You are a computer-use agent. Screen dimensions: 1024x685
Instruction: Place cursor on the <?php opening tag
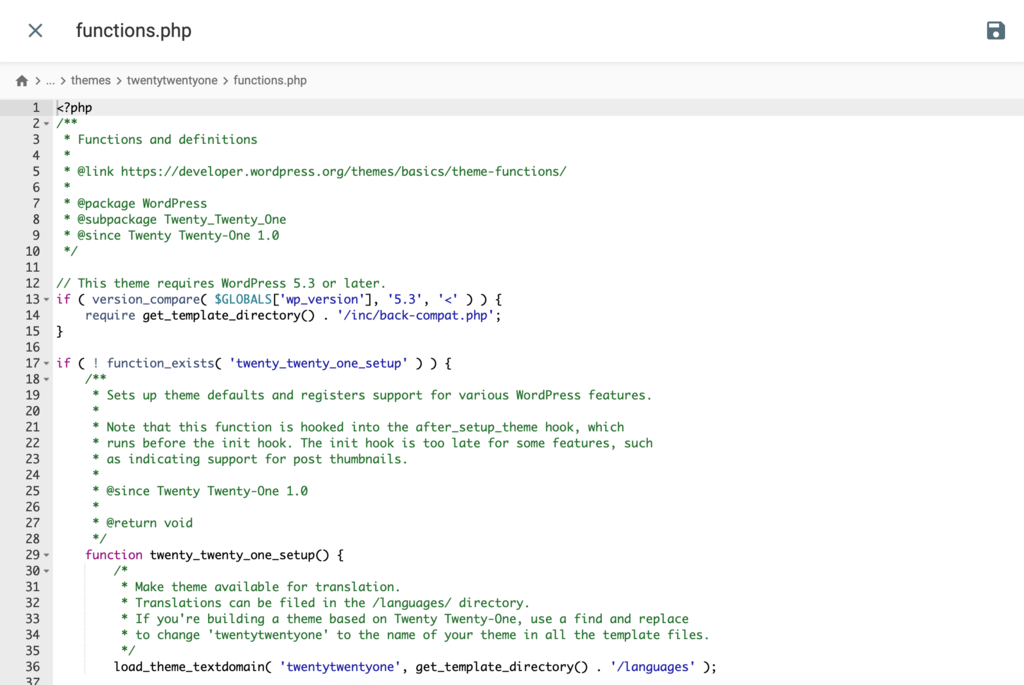(x=74, y=108)
